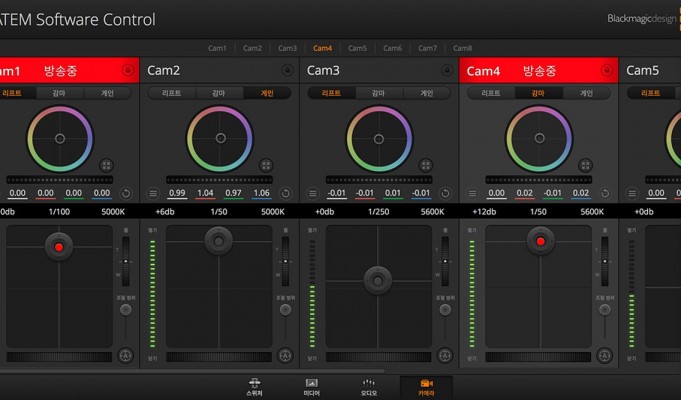Click the Cam2 color wheel center point
Screen dimensions: 681x400
pos(221,138)
